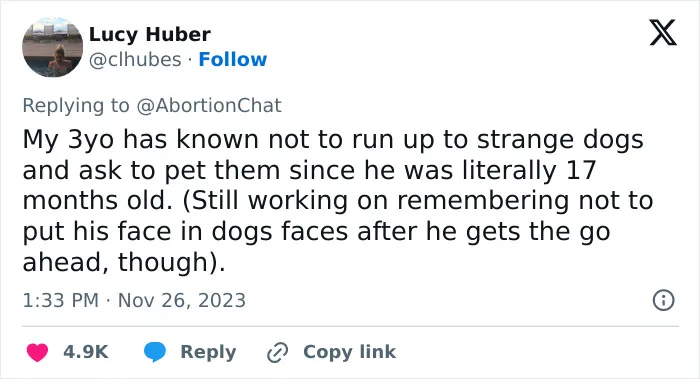
Task: Open the circled info icon
Action: [663, 300]
